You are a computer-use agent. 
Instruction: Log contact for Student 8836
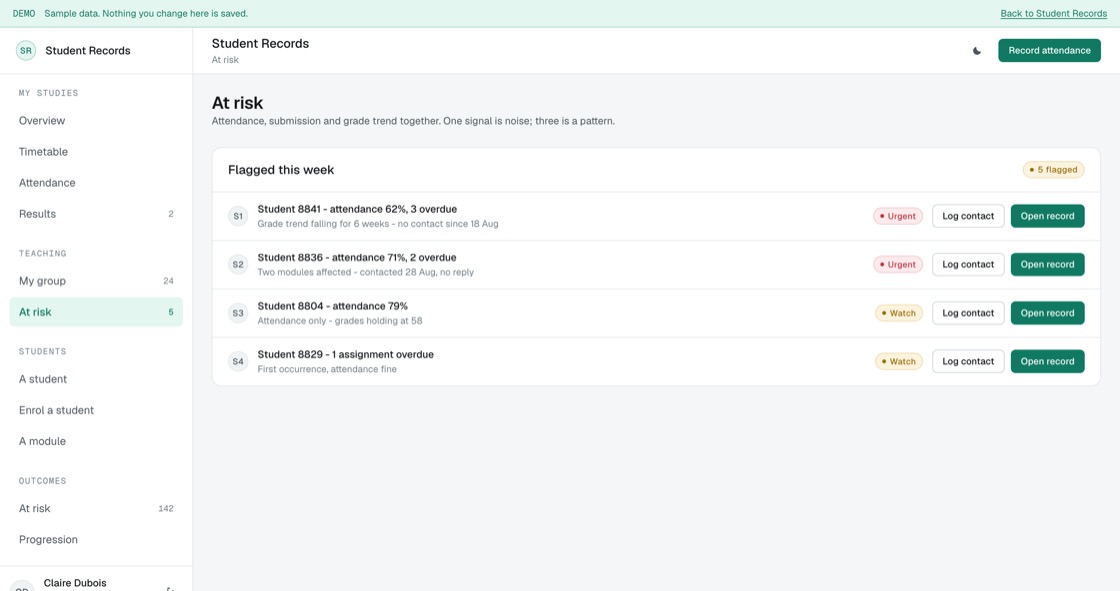tap(968, 264)
